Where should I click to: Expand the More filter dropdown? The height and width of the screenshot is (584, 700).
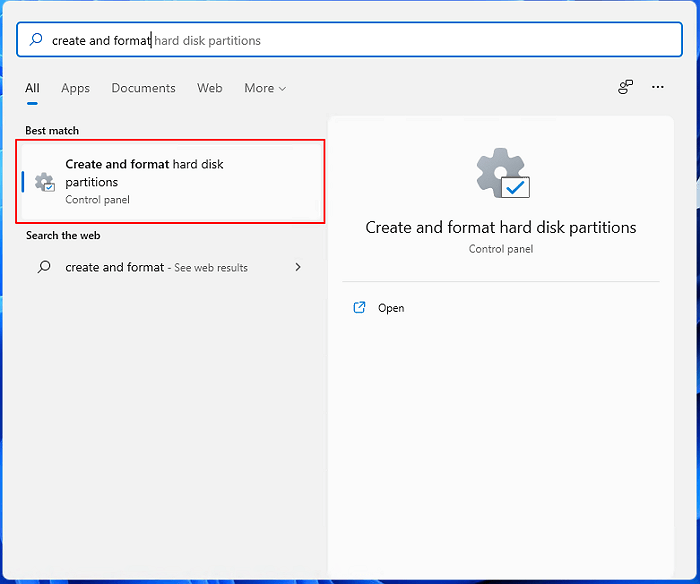pyautogui.click(x=265, y=88)
